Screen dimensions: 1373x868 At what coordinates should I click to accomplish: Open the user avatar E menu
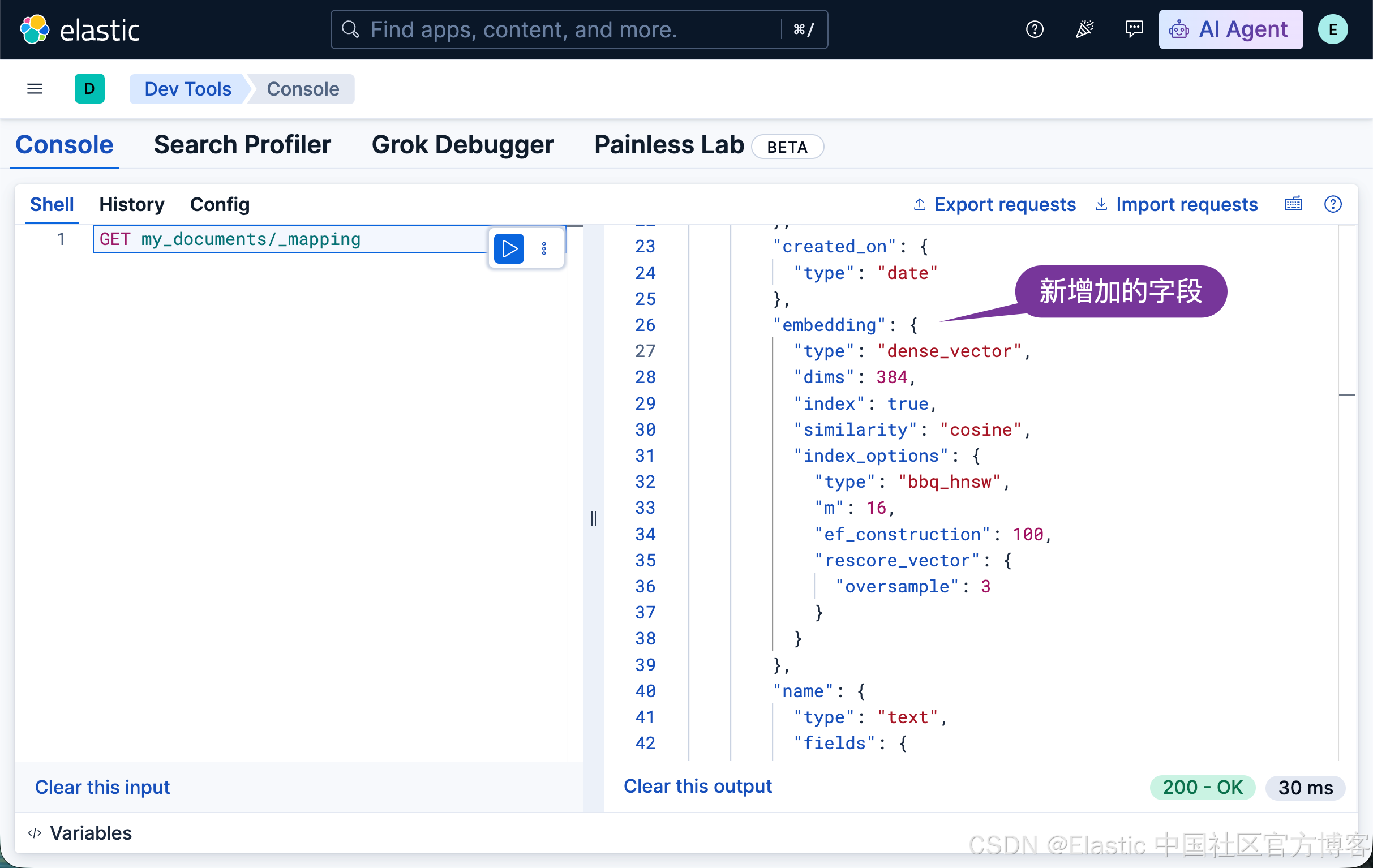point(1333,29)
